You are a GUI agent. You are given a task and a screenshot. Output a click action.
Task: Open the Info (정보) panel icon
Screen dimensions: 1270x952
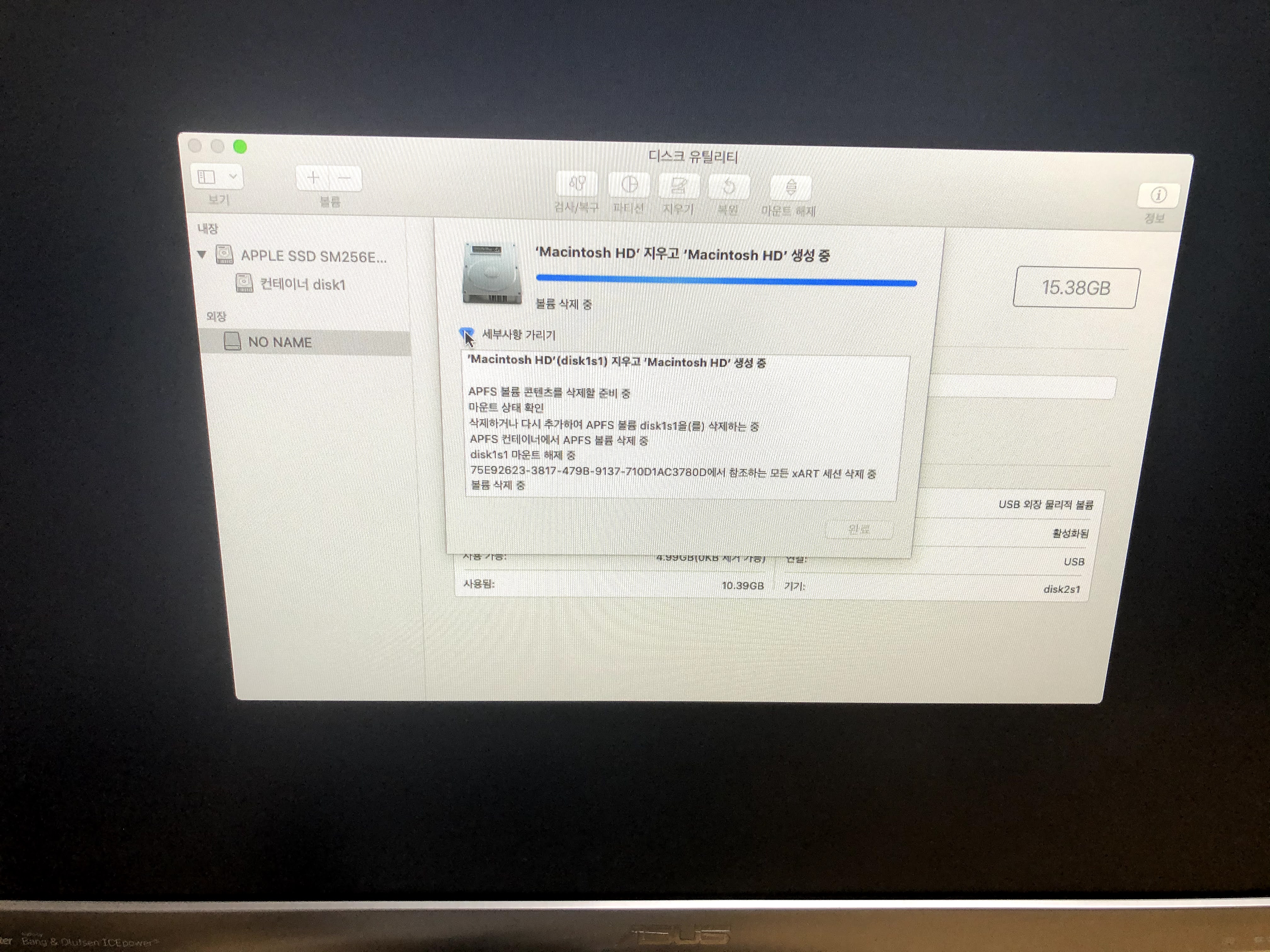pos(1158,196)
